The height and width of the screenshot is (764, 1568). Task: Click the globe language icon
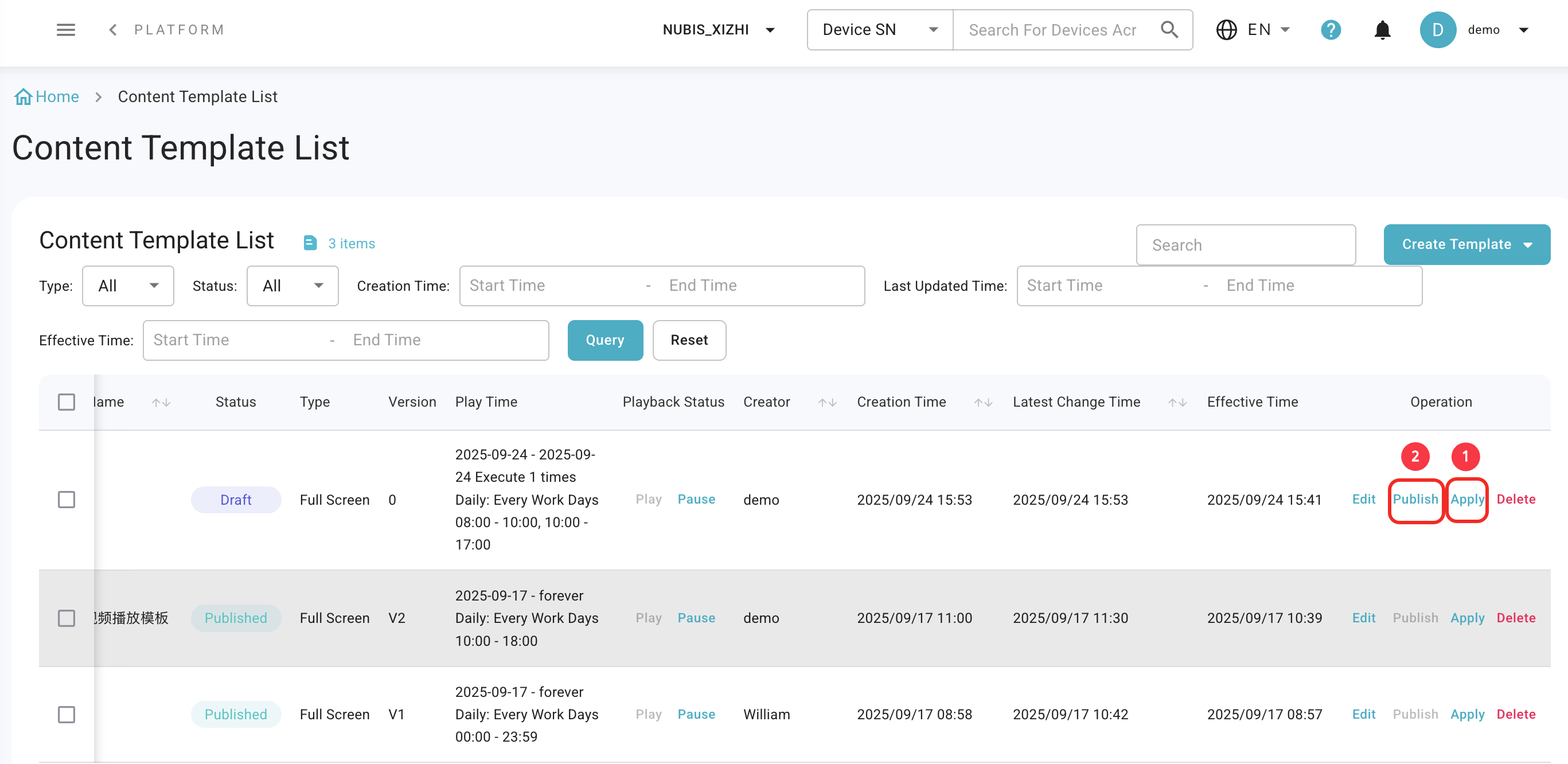click(x=1226, y=30)
